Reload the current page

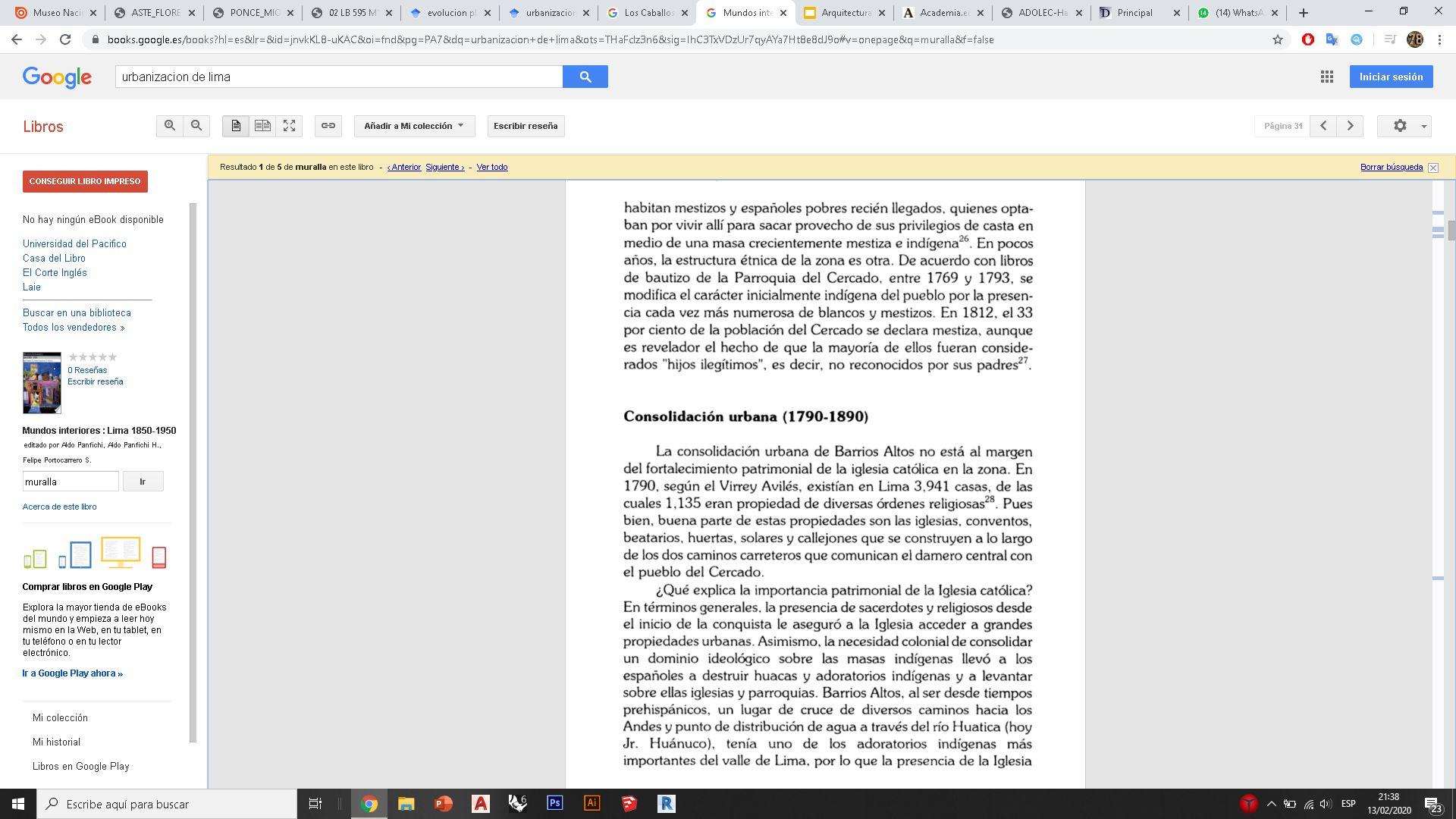pyautogui.click(x=65, y=39)
